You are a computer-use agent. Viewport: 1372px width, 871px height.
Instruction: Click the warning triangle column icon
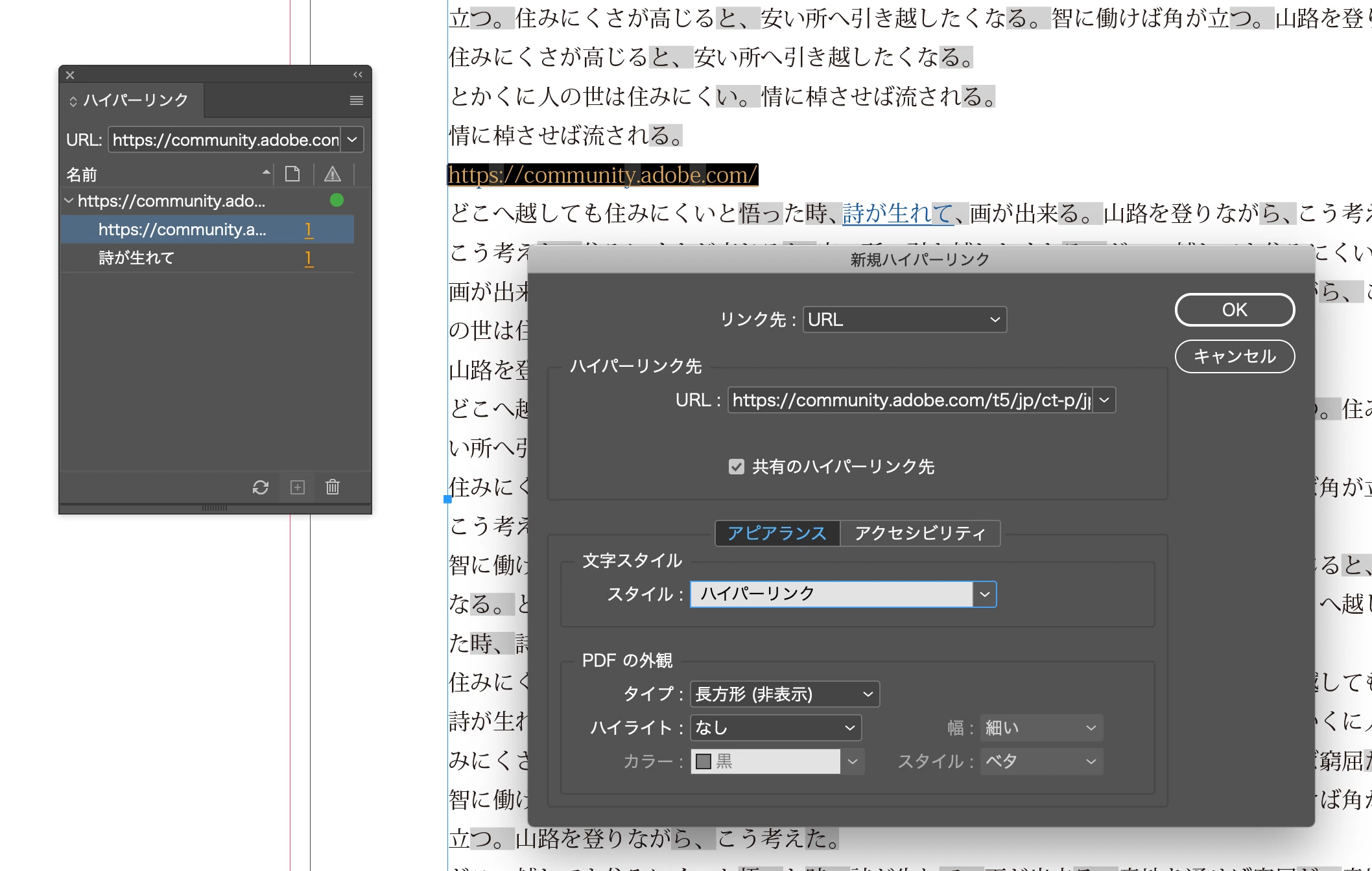333,174
